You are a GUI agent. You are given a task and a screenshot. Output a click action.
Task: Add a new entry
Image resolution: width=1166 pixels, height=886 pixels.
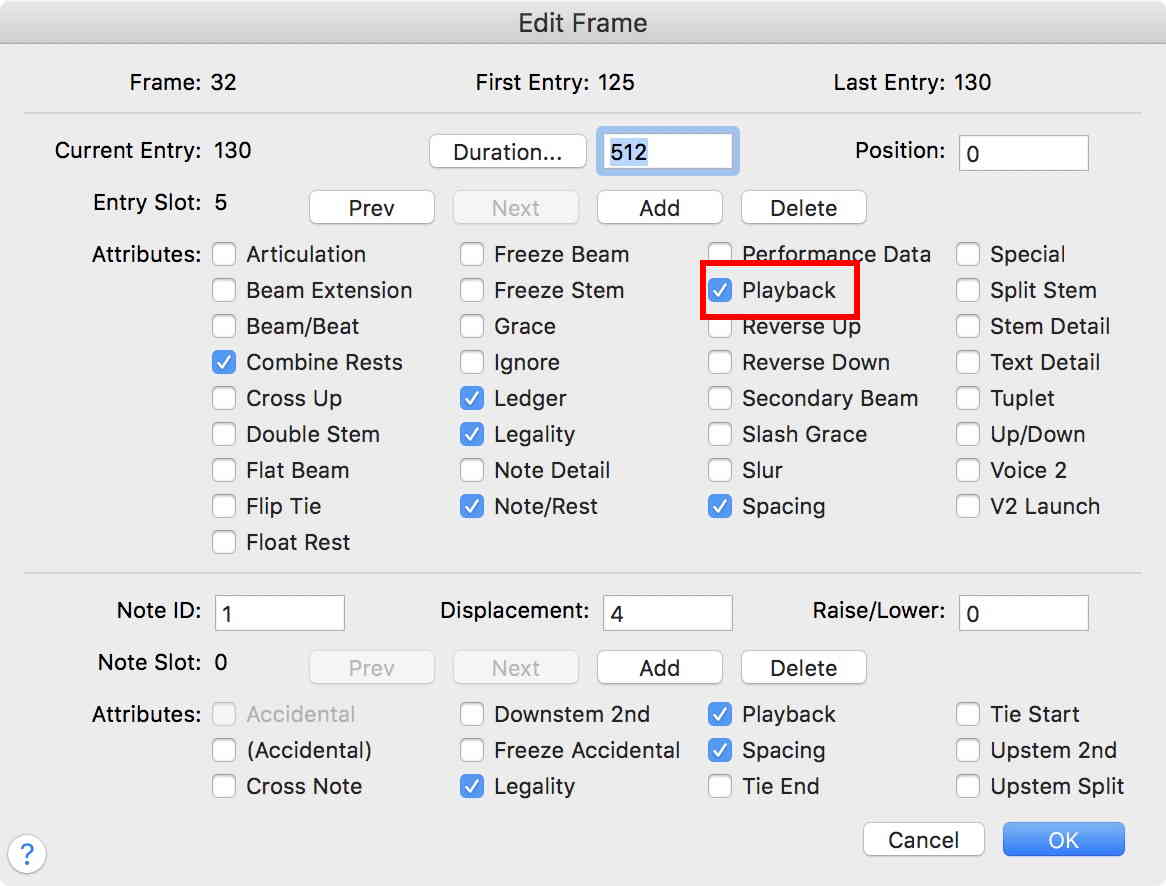click(x=659, y=208)
